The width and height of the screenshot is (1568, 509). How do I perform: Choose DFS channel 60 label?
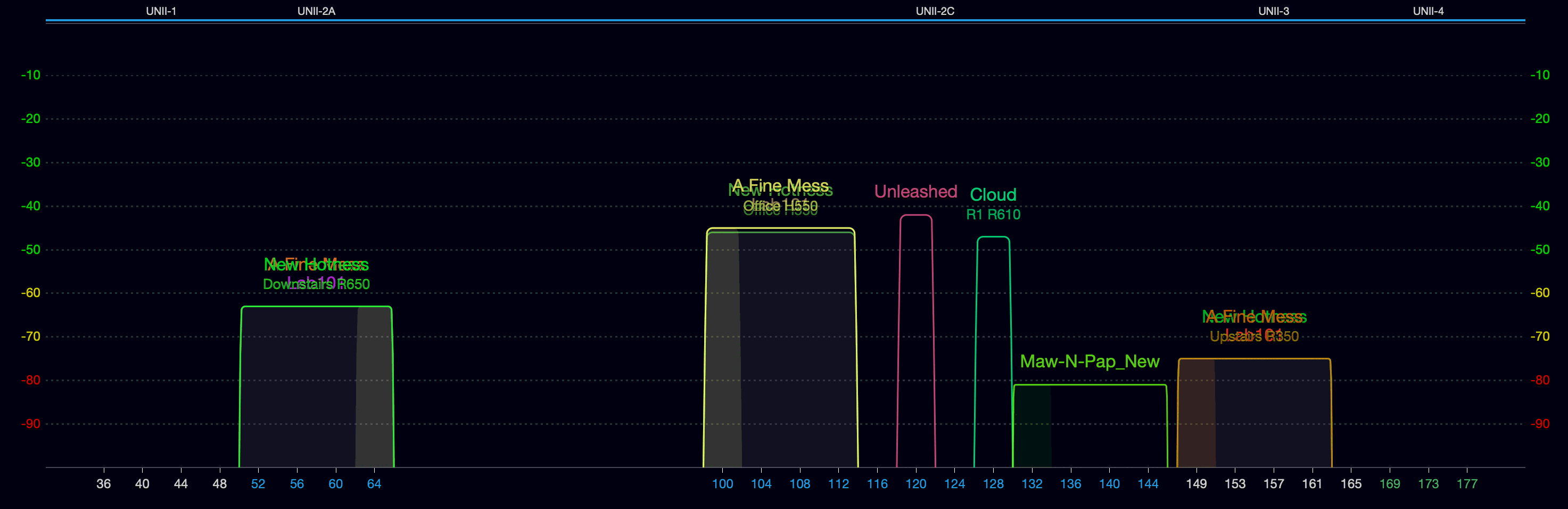(335, 484)
